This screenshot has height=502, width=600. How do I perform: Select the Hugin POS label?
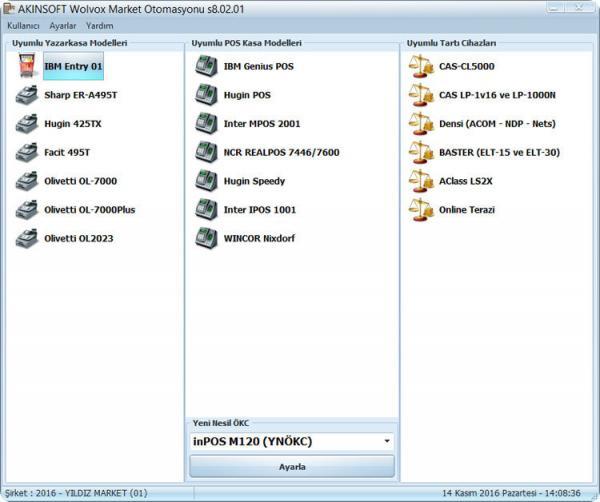(x=247, y=95)
